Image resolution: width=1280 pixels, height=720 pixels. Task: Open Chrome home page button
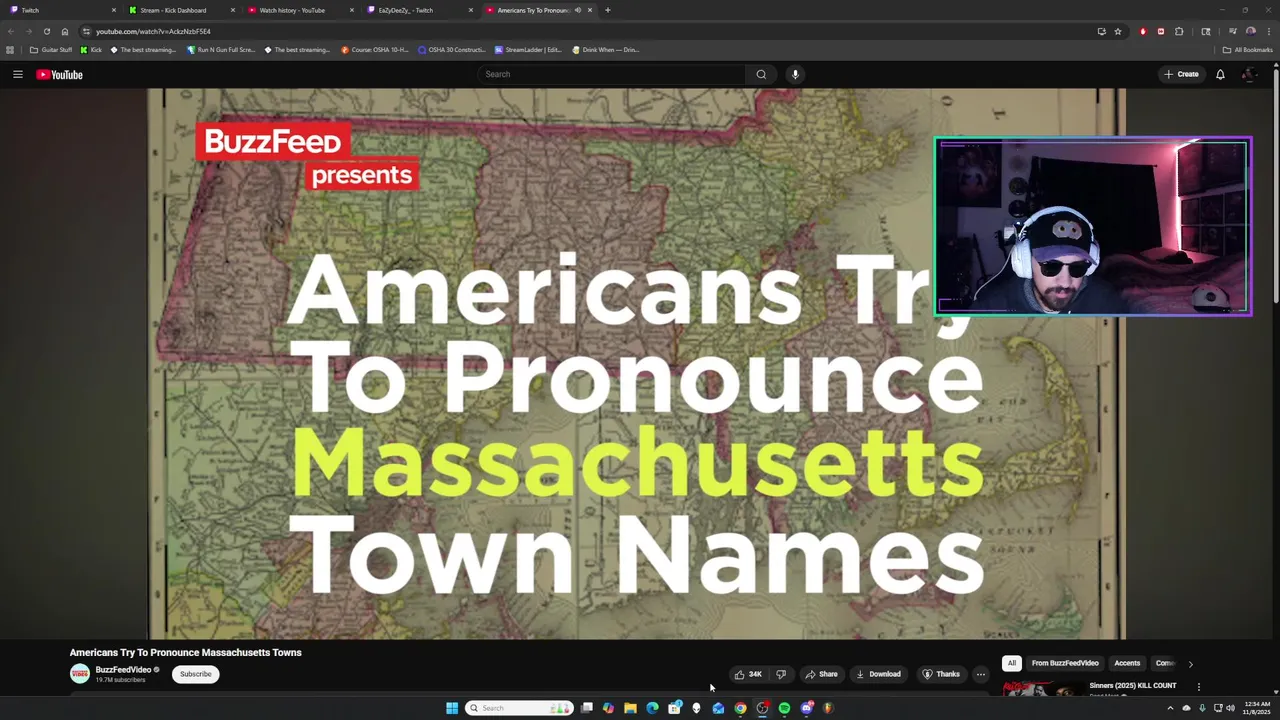tap(65, 31)
